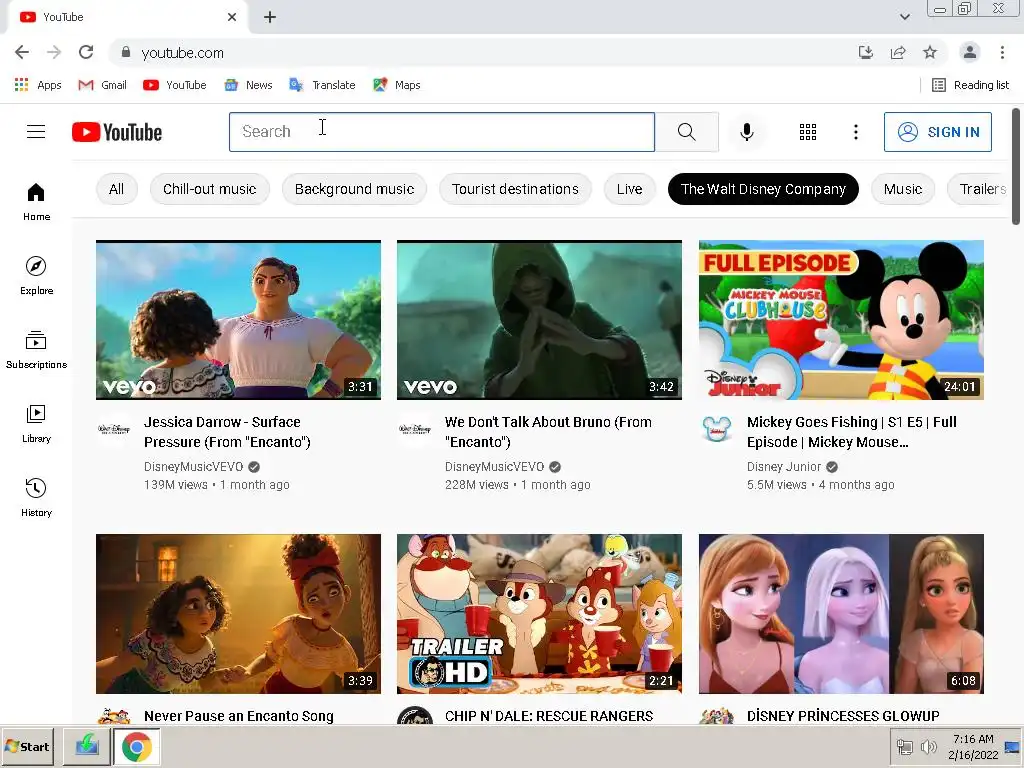The height and width of the screenshot is (768, 1024).
Task: Open Disney Princesses Glowup thumbnail
Action: [841, 614]
